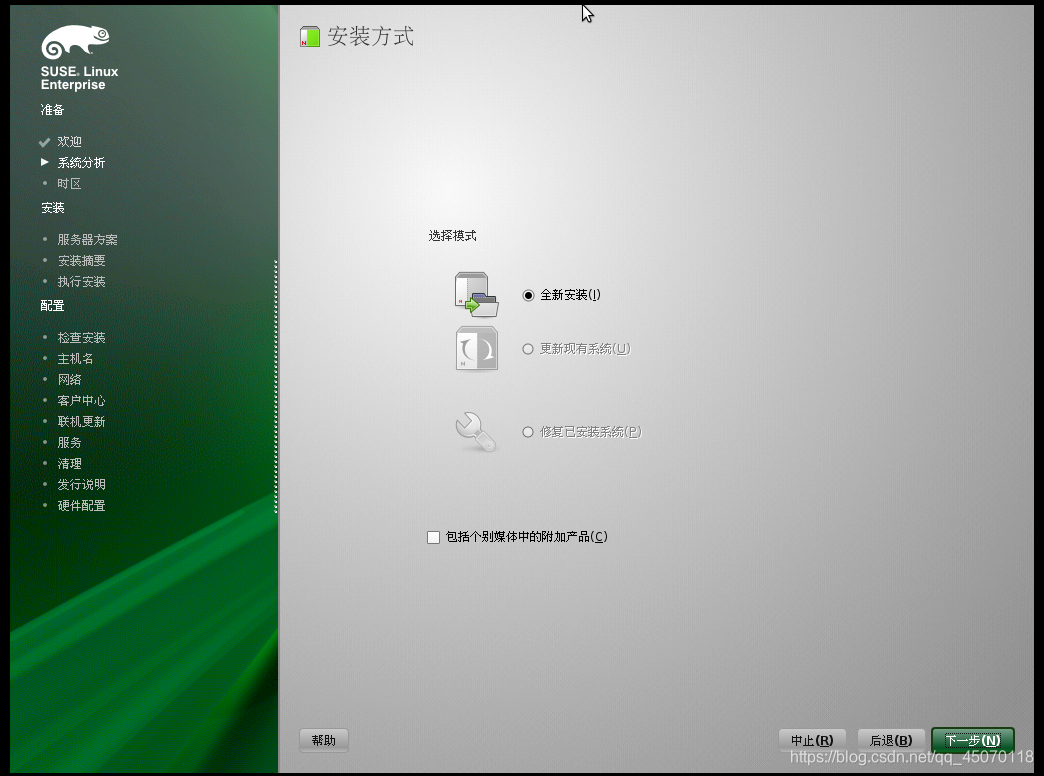Click the 时区 step in sidebar

[x=69, y=184]
